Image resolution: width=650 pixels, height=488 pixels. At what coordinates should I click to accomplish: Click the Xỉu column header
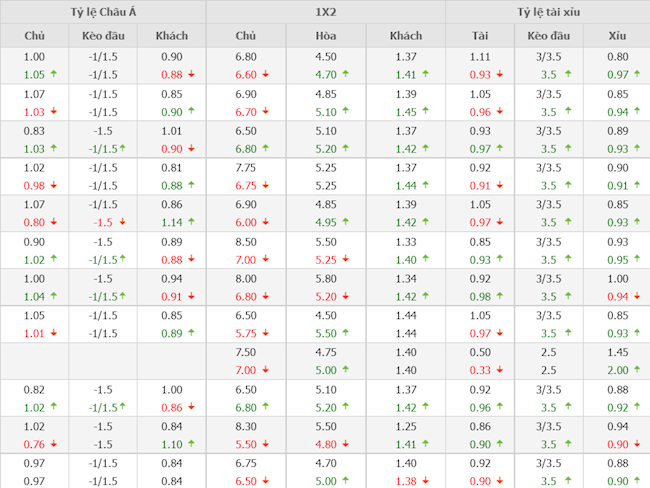pyautogui.click(x=617, y=35)
